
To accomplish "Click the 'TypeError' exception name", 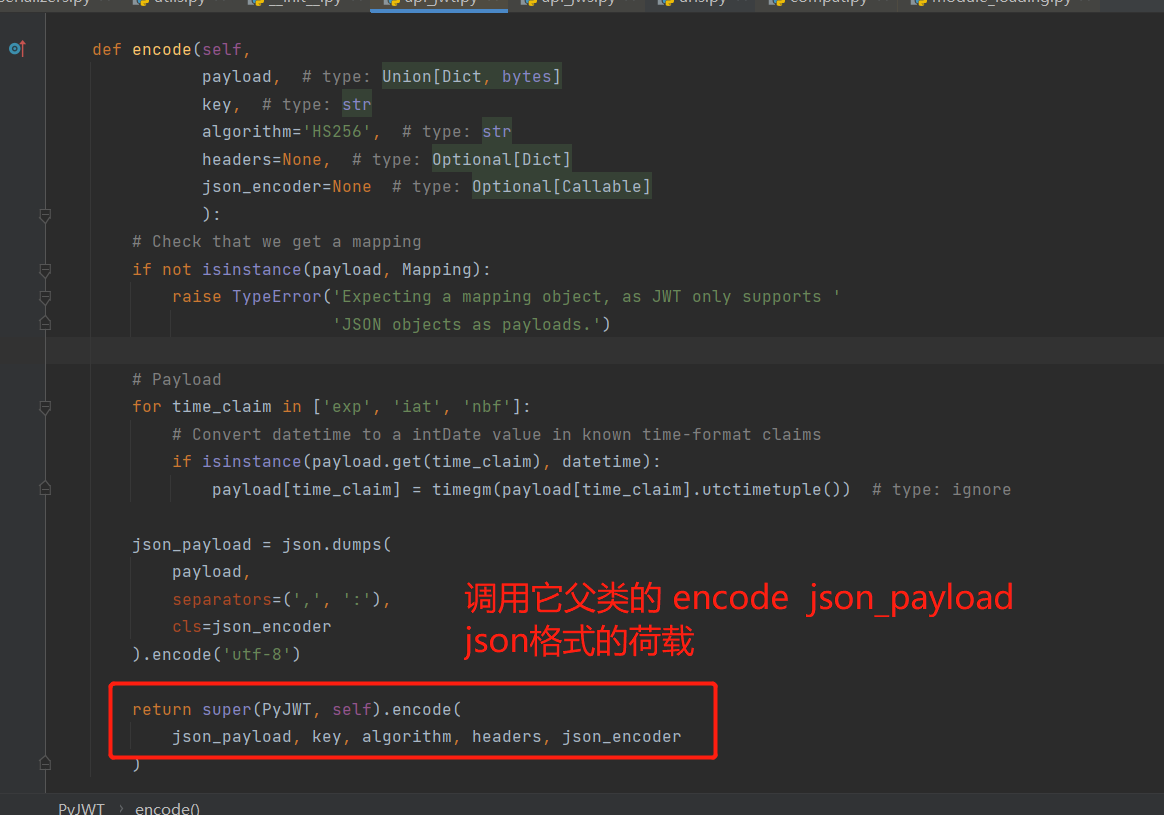I will (277, 297).
